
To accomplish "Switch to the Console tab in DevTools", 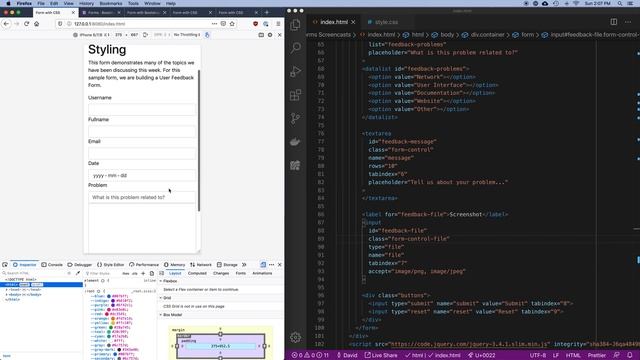I will [52, 264].
